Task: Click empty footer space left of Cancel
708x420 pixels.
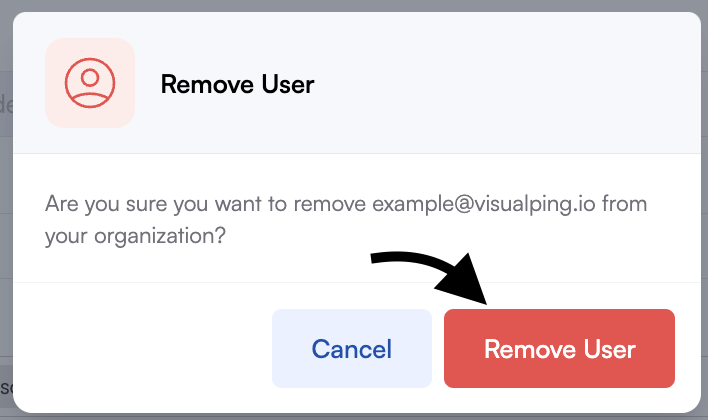Action: [142, 348]
